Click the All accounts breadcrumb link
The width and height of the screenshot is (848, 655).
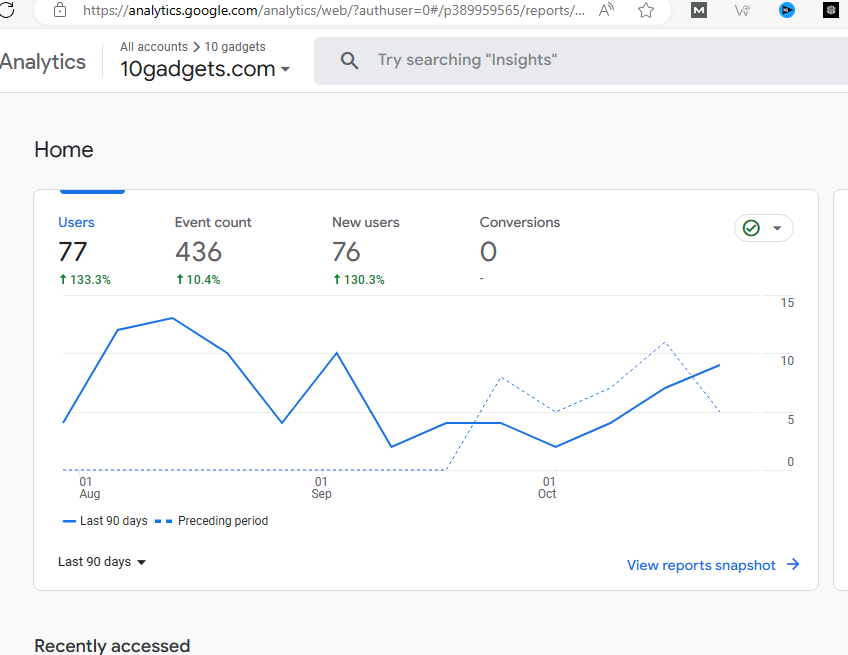click(x=154, y=47)
